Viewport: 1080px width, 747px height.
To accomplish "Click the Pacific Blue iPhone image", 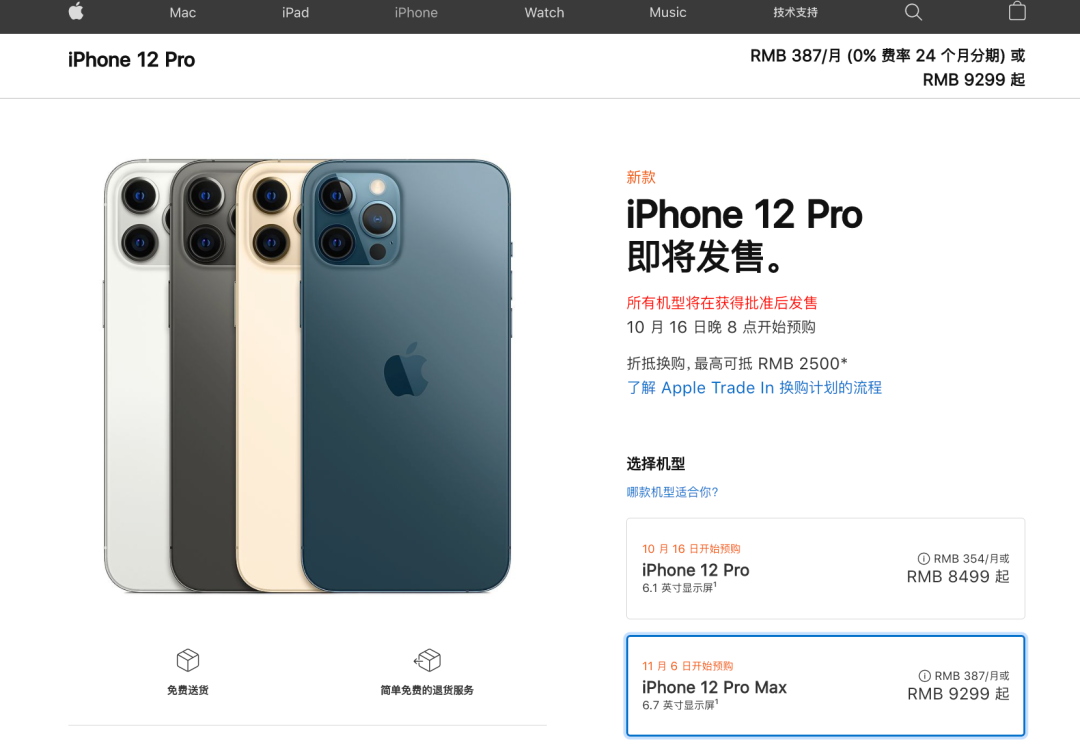I will coord(406,375).
